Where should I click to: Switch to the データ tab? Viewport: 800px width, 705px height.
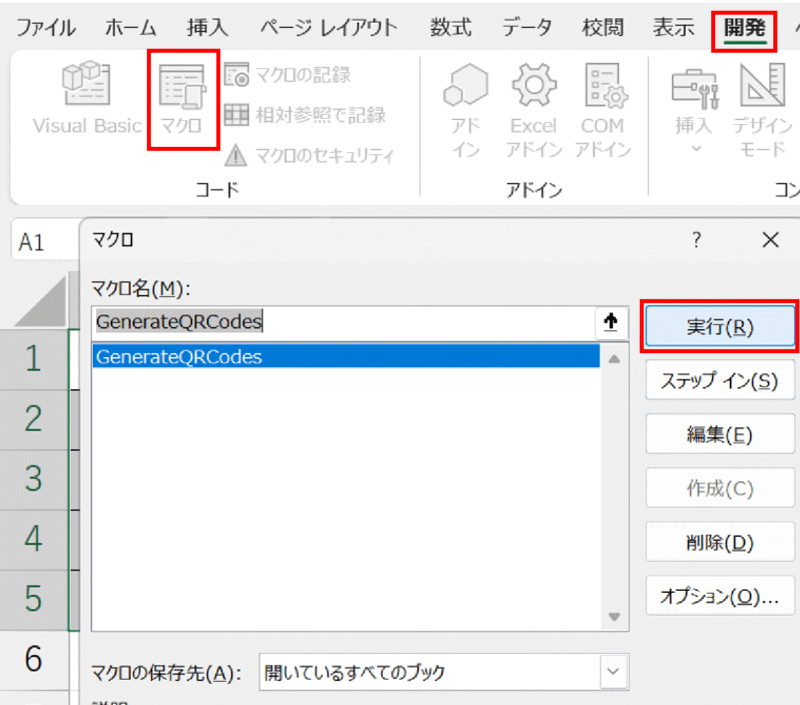tap(527, 28)
